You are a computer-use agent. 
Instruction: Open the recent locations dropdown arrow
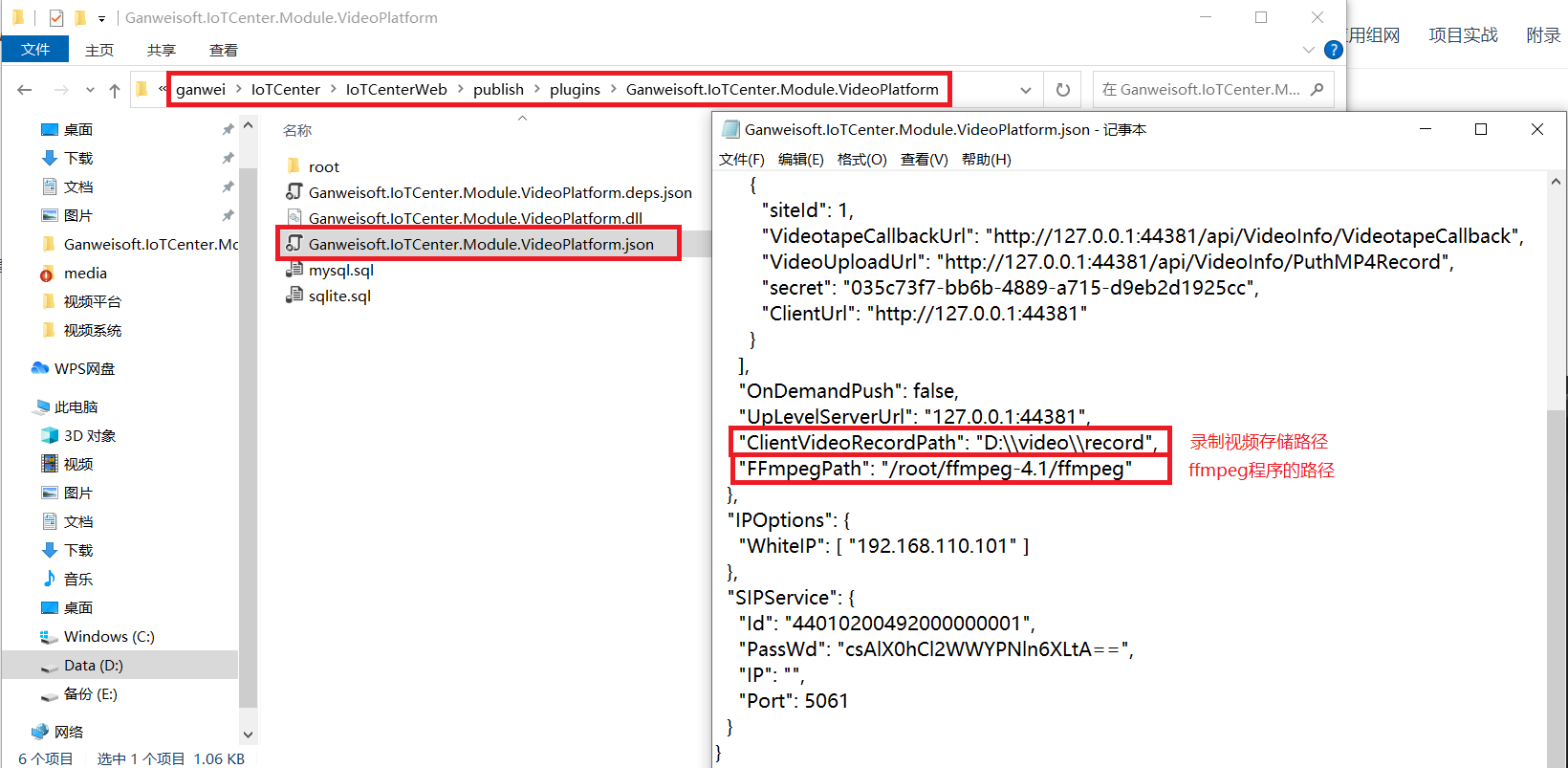pos(90,90)
